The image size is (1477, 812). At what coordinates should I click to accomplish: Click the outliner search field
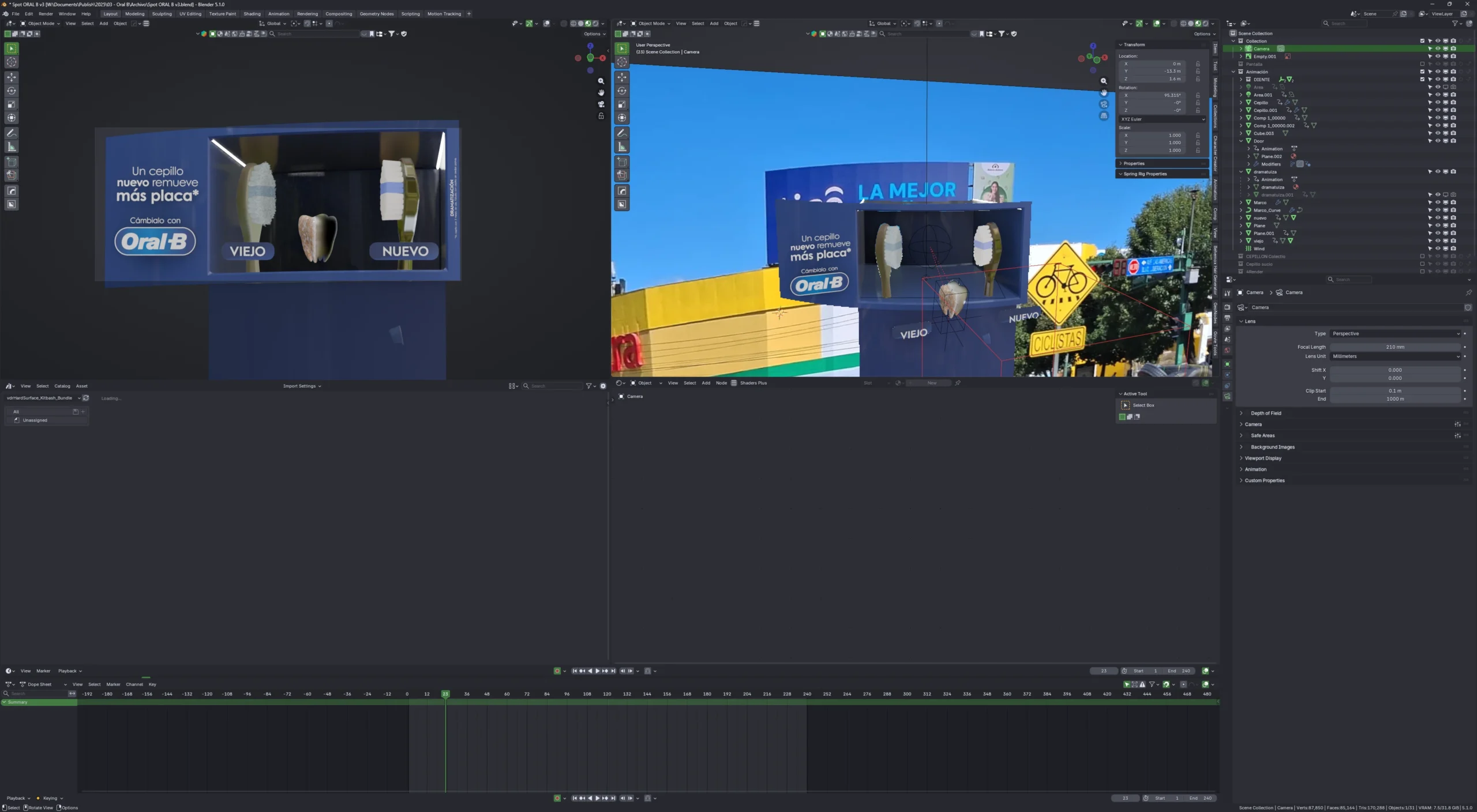coord(1344,24)
